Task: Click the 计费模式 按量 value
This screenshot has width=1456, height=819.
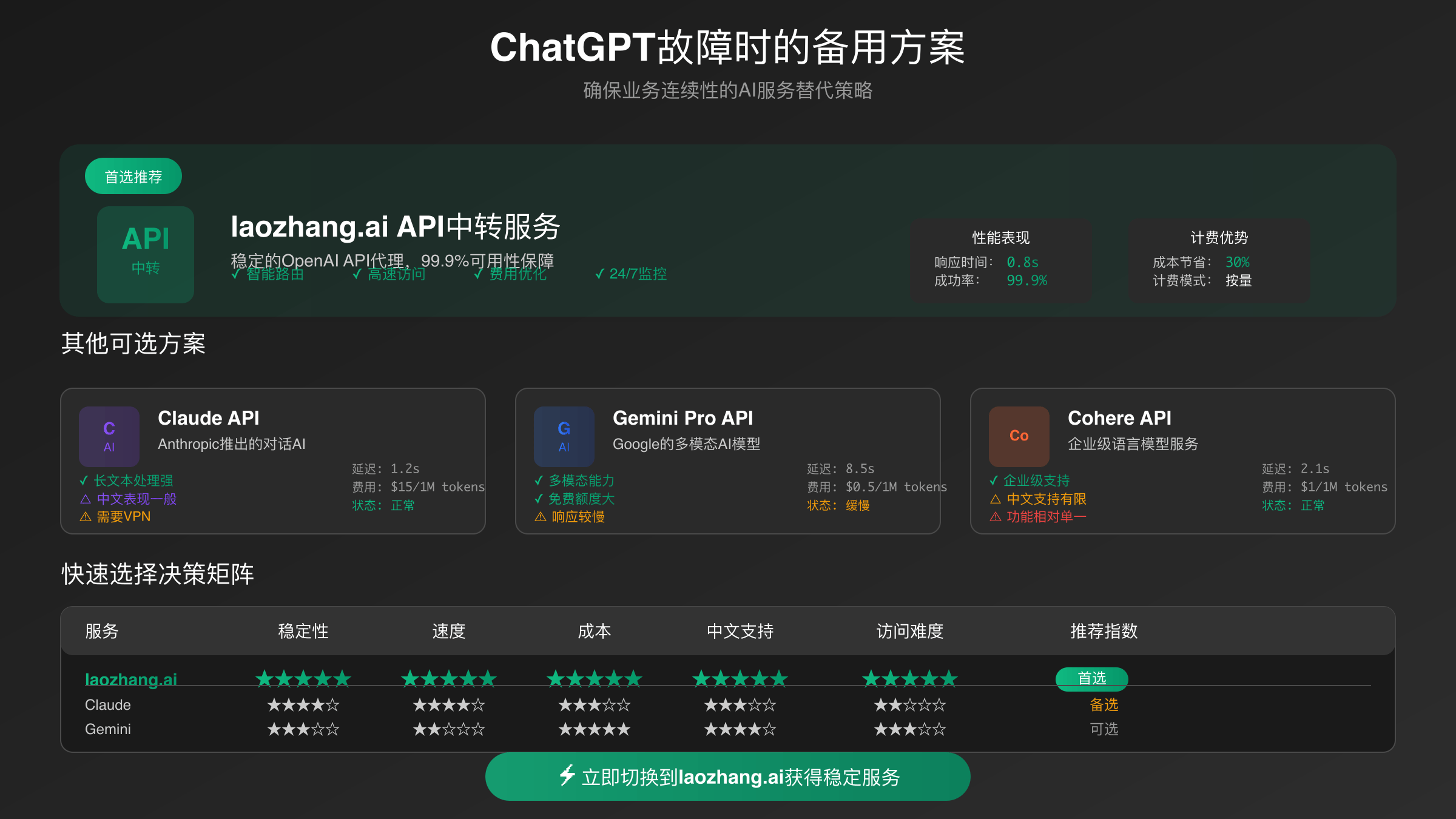Action: [1239, 280]
